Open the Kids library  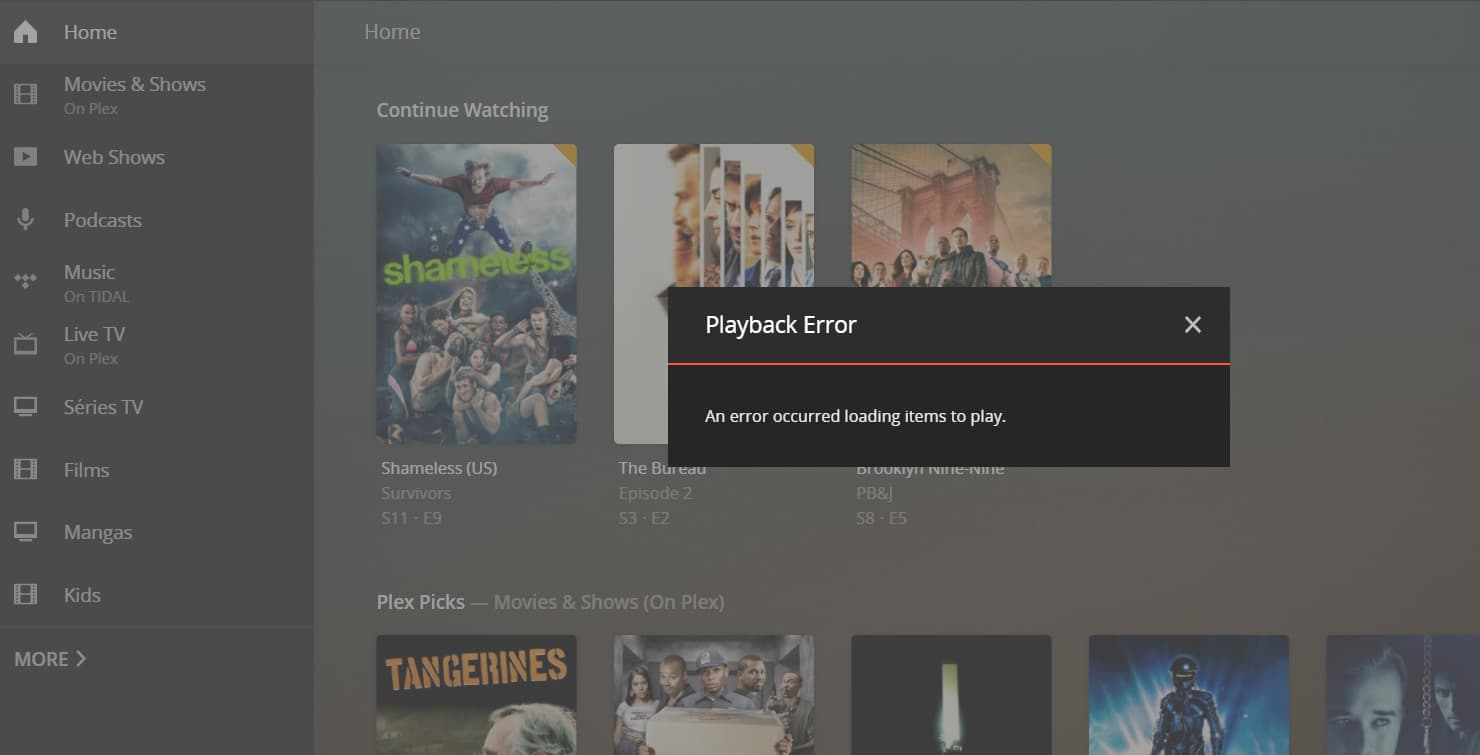click(157, 595)
